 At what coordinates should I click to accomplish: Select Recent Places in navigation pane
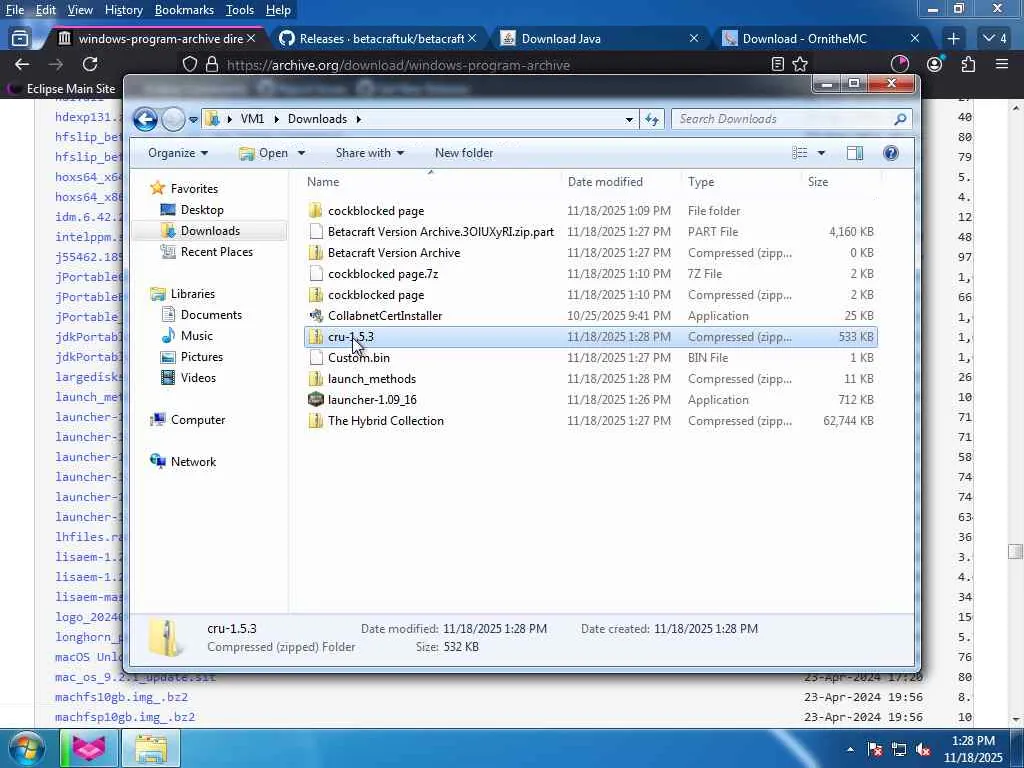pos(216,251)
